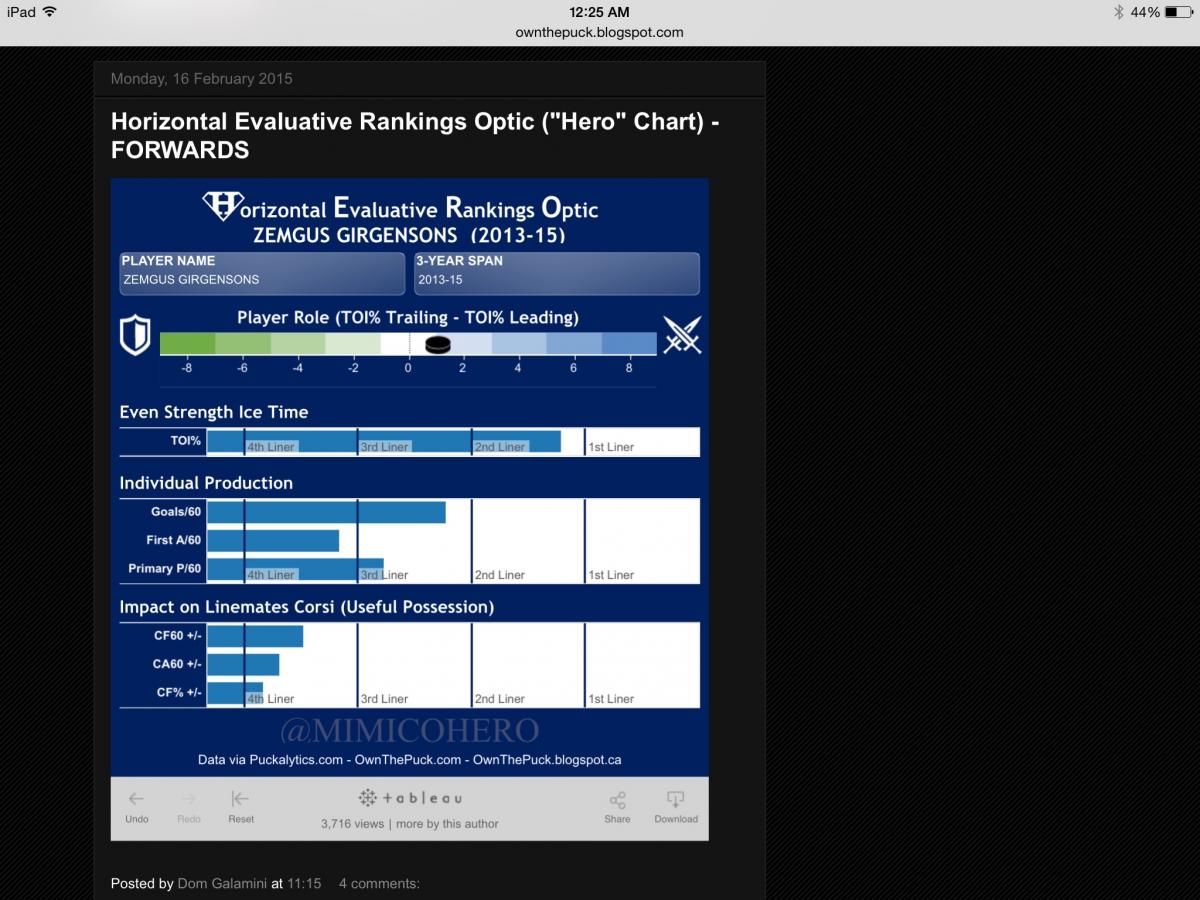Screen dimensions: 1200x900
Task: Open the post title Hero Chart link
Action: point(415,135)
